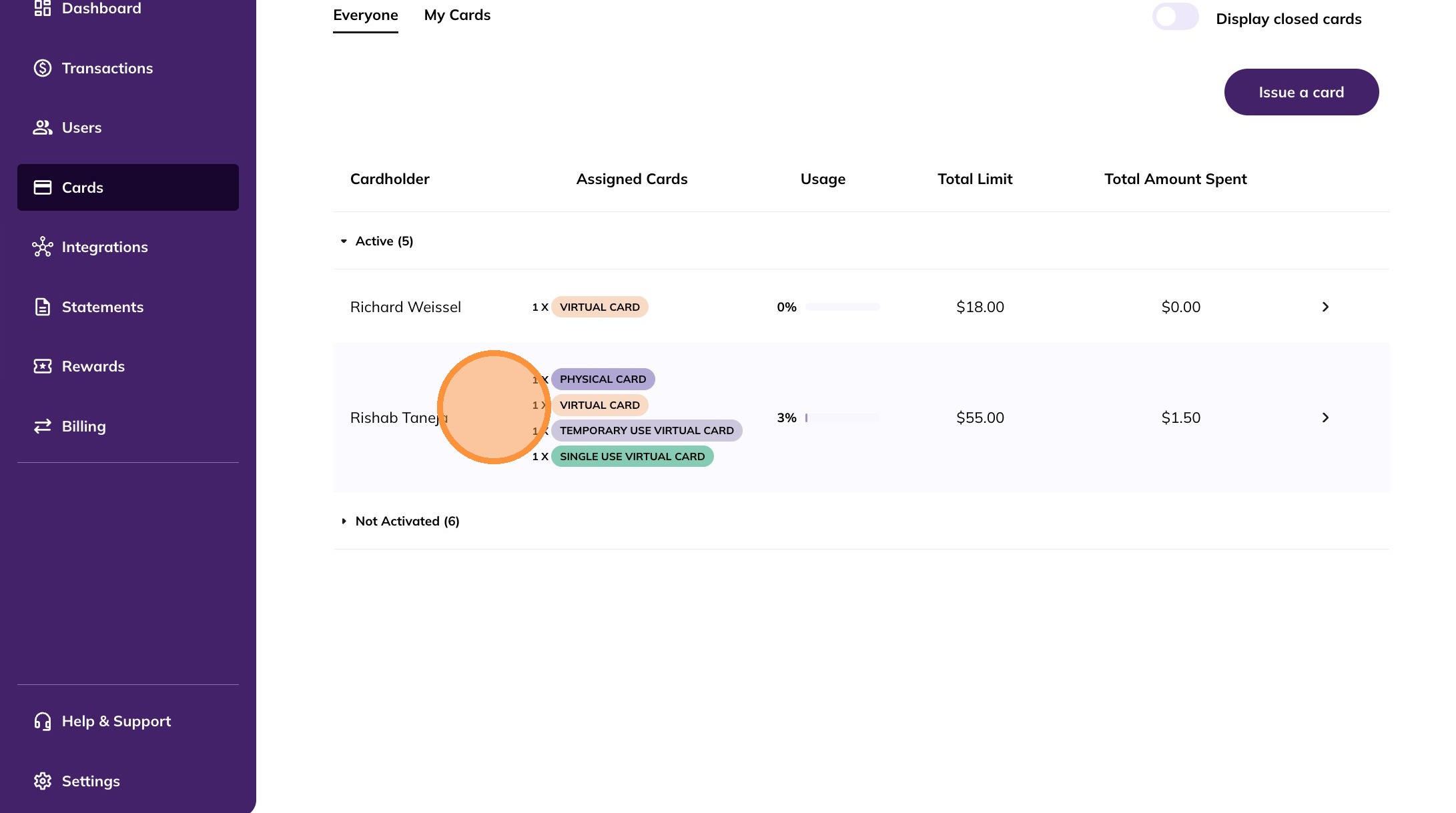Click the Integrations network icon
1456x813 pixels.
43,247
